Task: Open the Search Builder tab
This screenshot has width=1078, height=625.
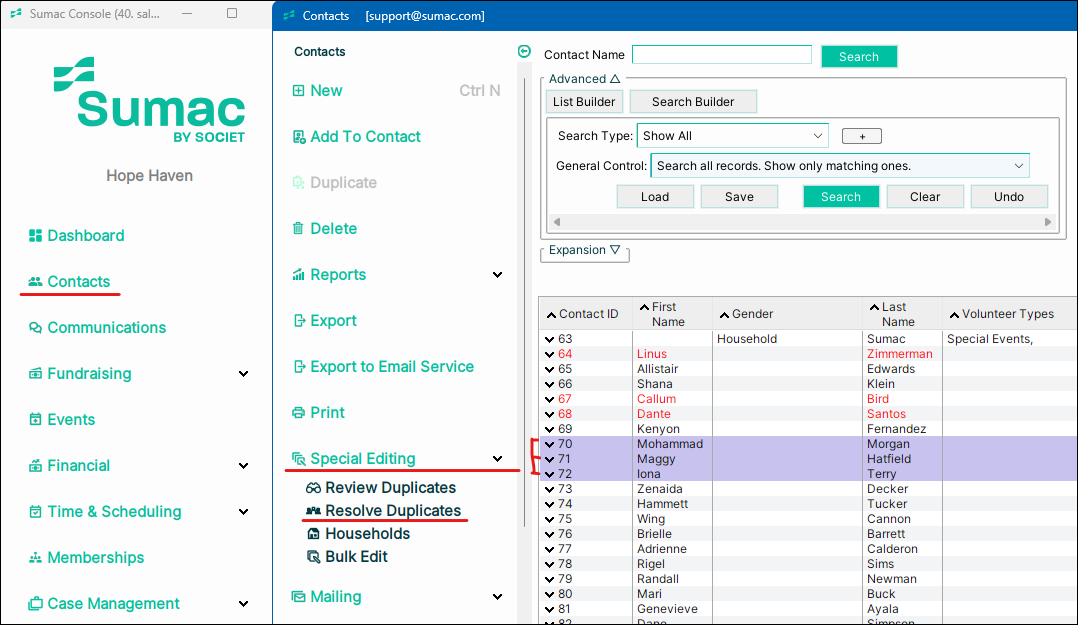Action: (x=693, y=102)
